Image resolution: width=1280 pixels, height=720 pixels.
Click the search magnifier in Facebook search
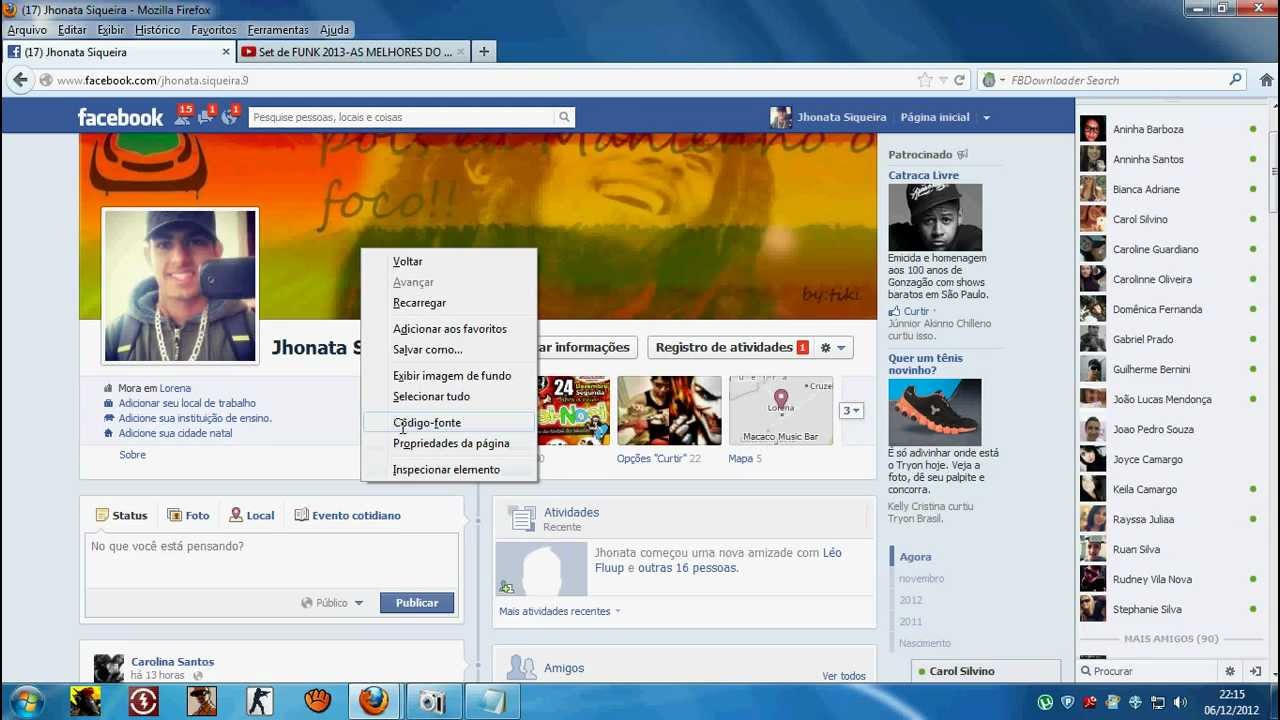click(564, 117)
